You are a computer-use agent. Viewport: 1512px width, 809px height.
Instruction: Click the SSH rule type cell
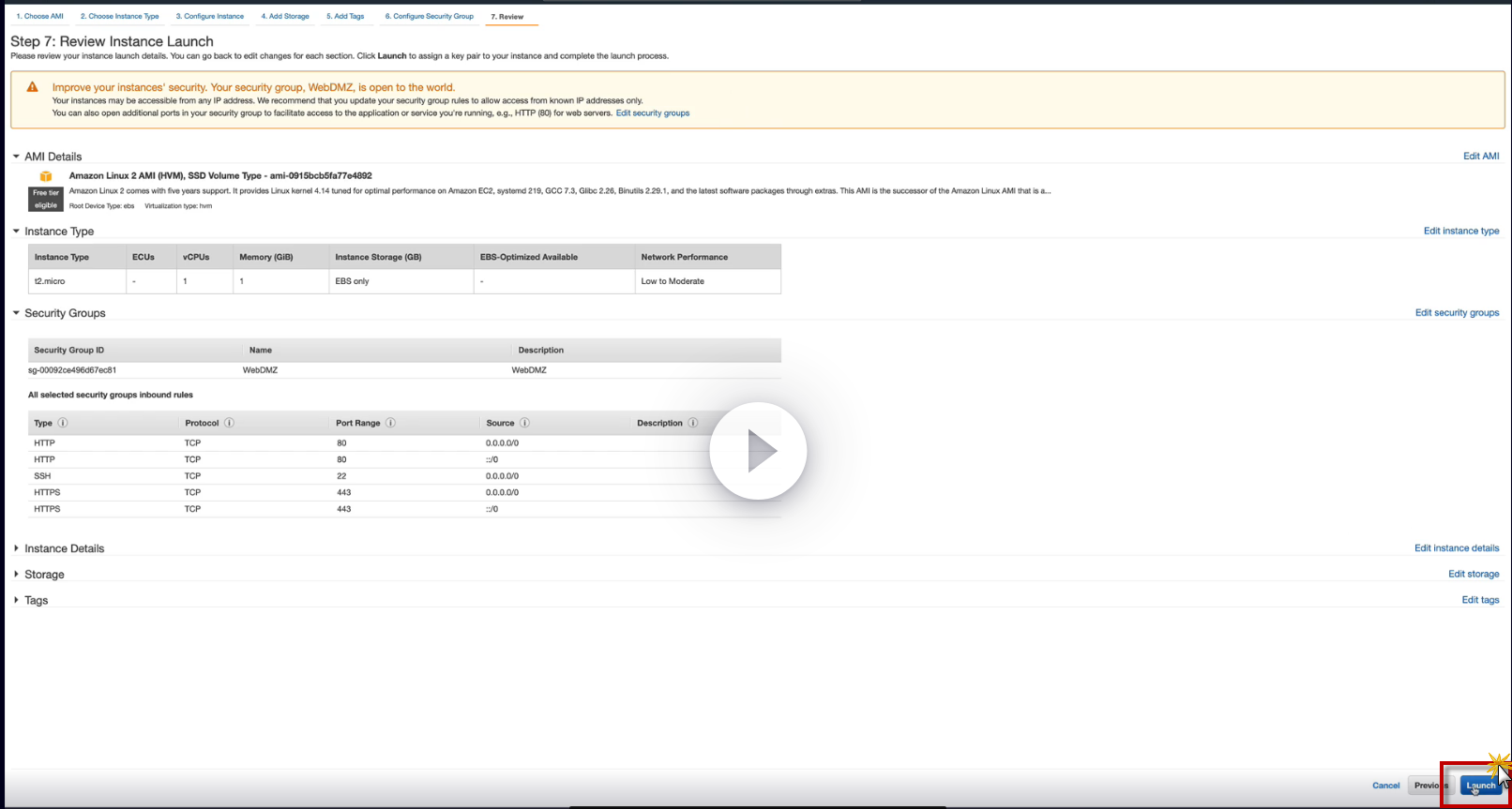(x=42, y=476)
